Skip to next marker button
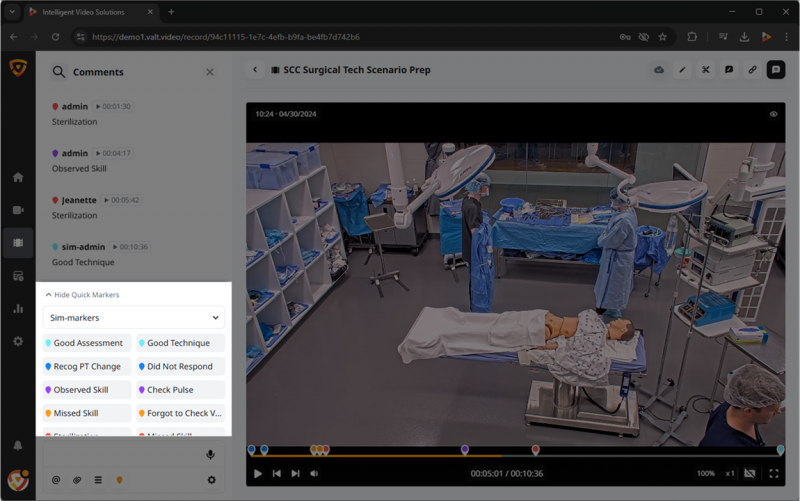Image resolution: width=800 pixels, height=501 pixels. (x=295, y=473)
